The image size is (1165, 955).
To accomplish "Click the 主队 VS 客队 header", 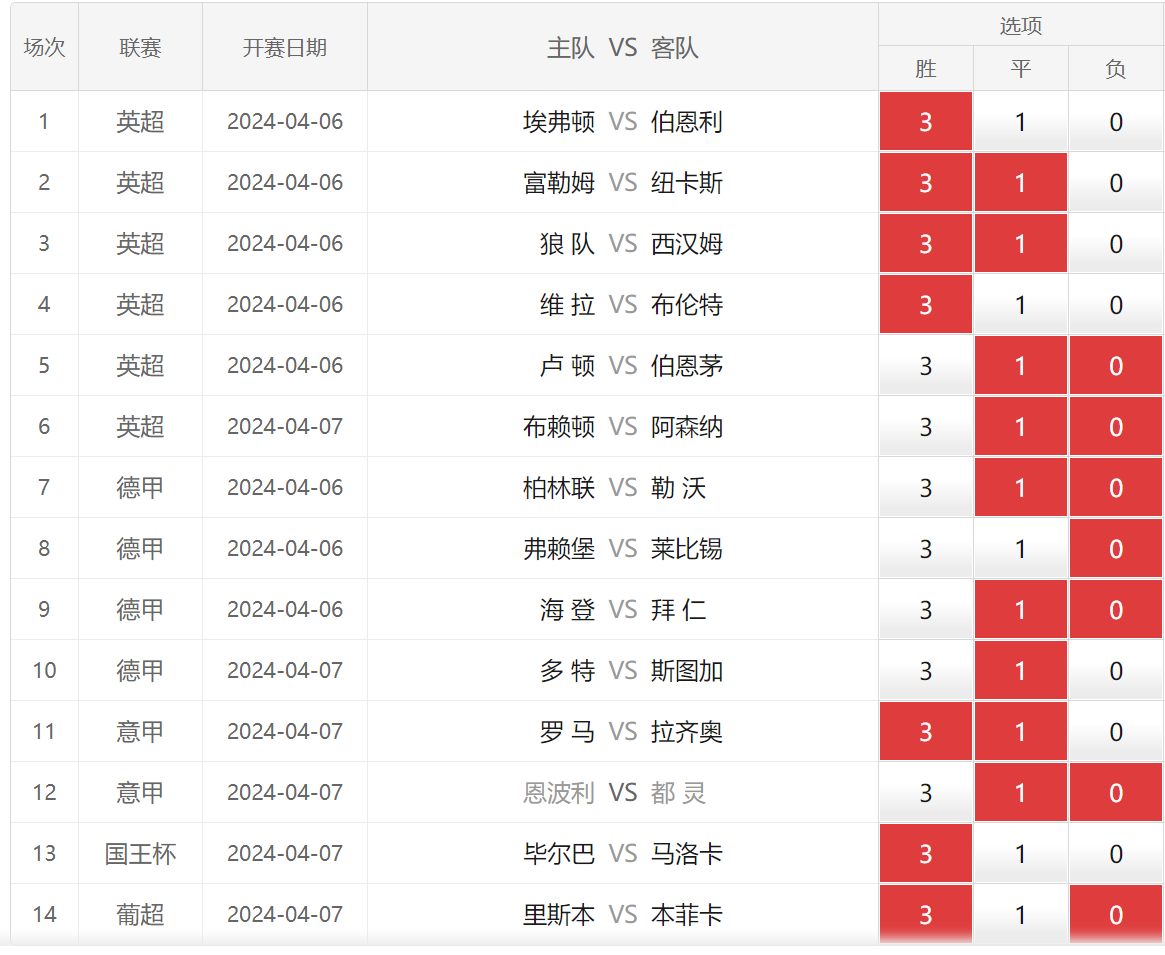I will [623, 48].
